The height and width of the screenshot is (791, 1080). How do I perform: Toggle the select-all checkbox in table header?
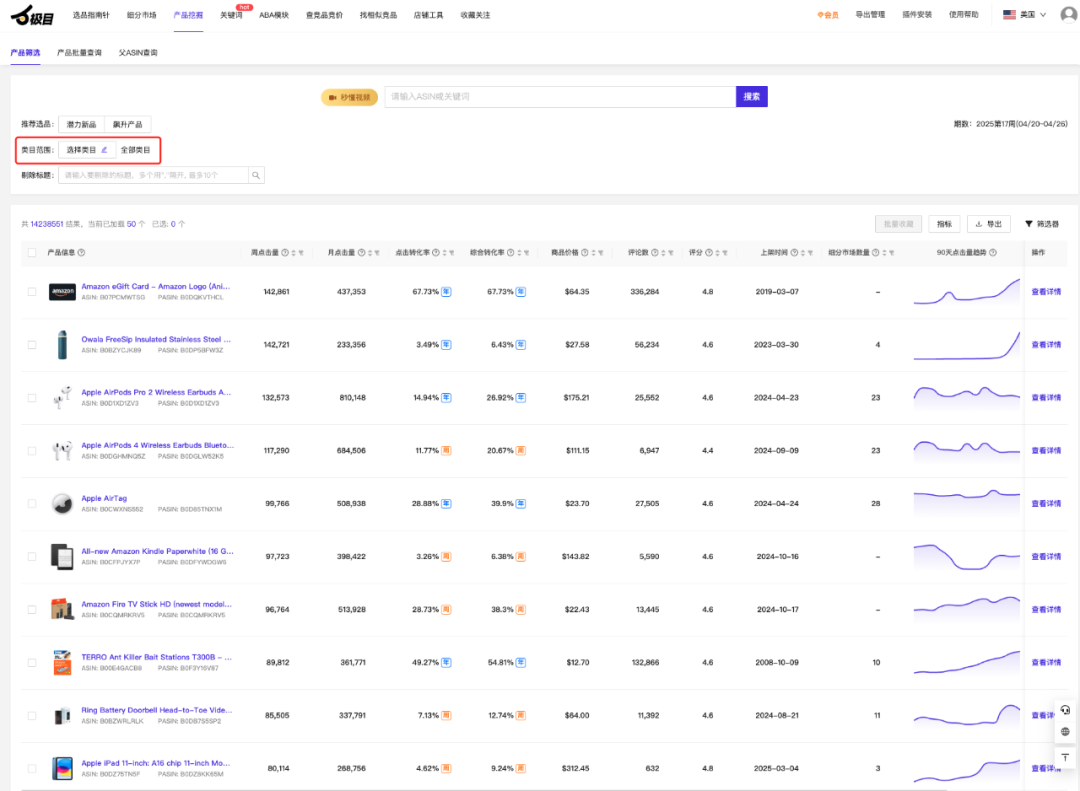[x=32, y=253]
